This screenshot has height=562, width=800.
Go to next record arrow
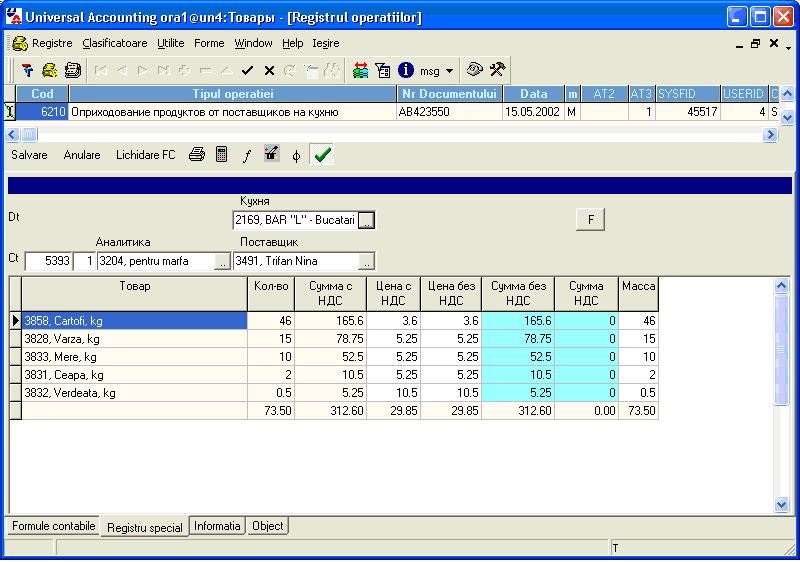point(142,71)
